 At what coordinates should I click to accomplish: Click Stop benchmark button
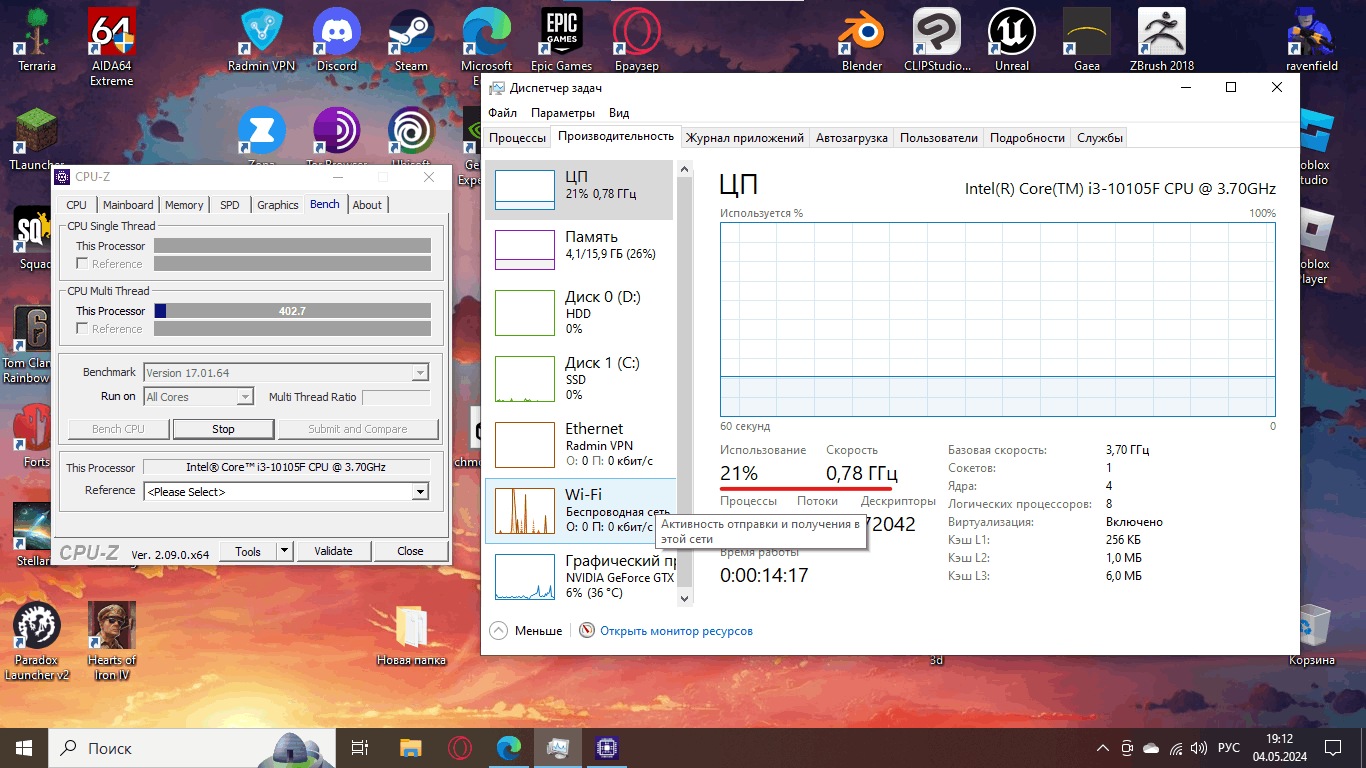223,429
